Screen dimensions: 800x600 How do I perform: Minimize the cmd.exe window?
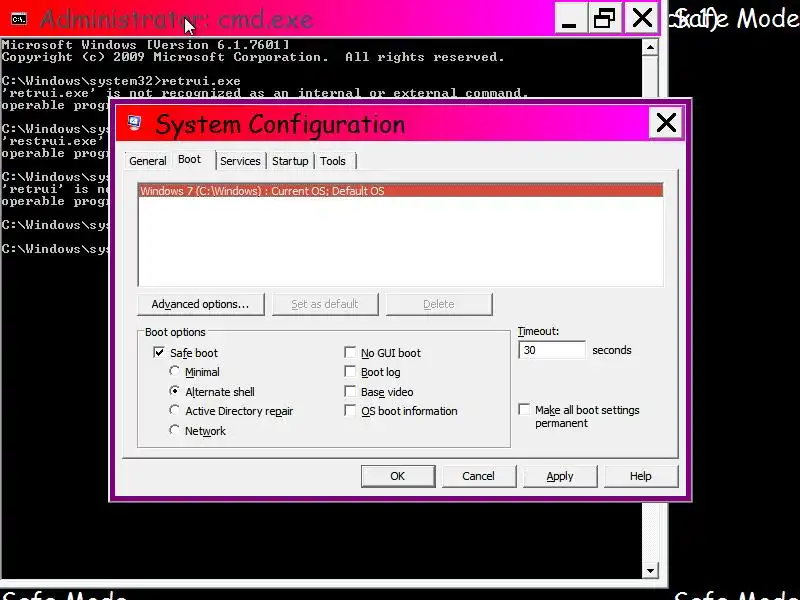tap(570, 19)
